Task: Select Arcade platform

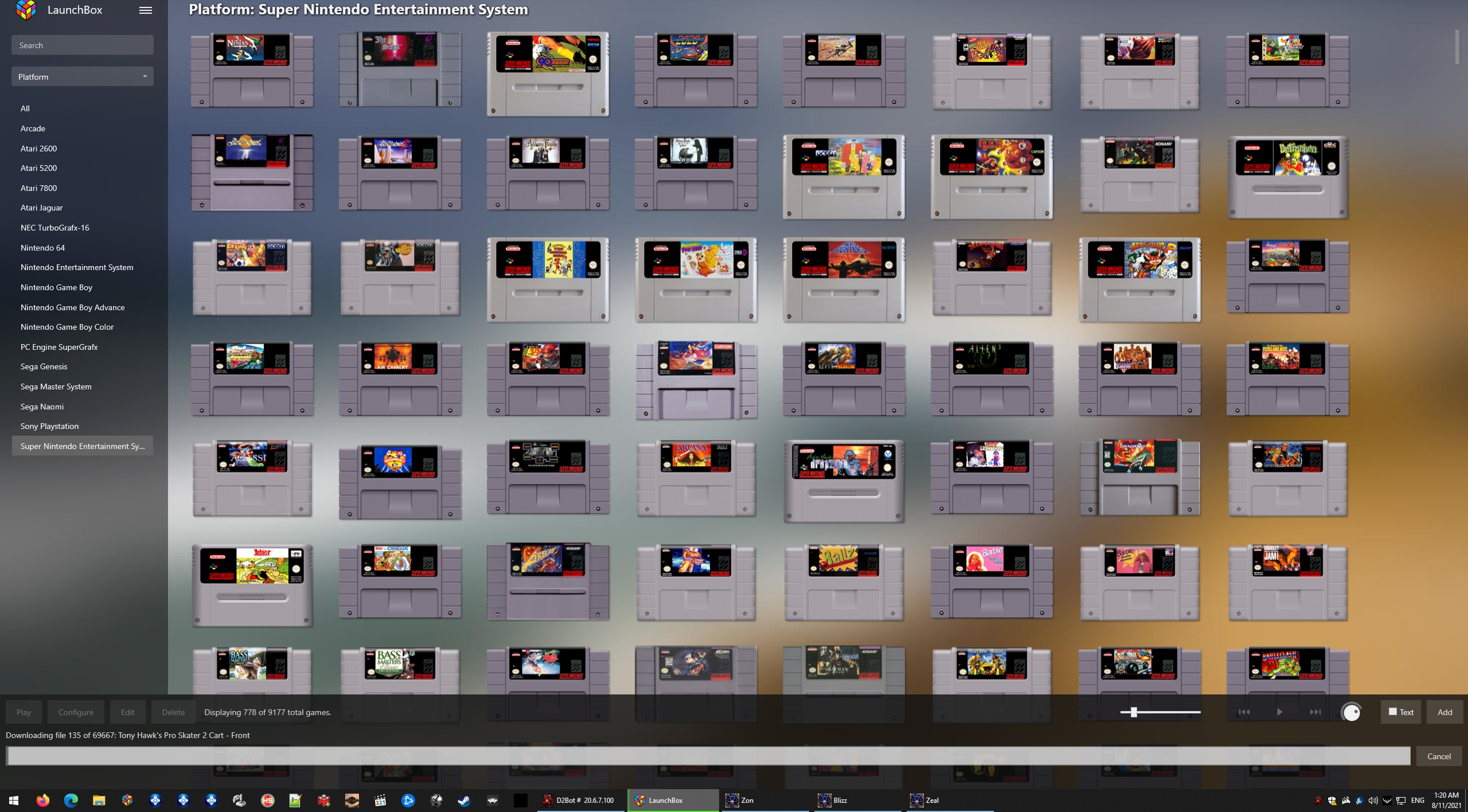Action: coord(33,128)
